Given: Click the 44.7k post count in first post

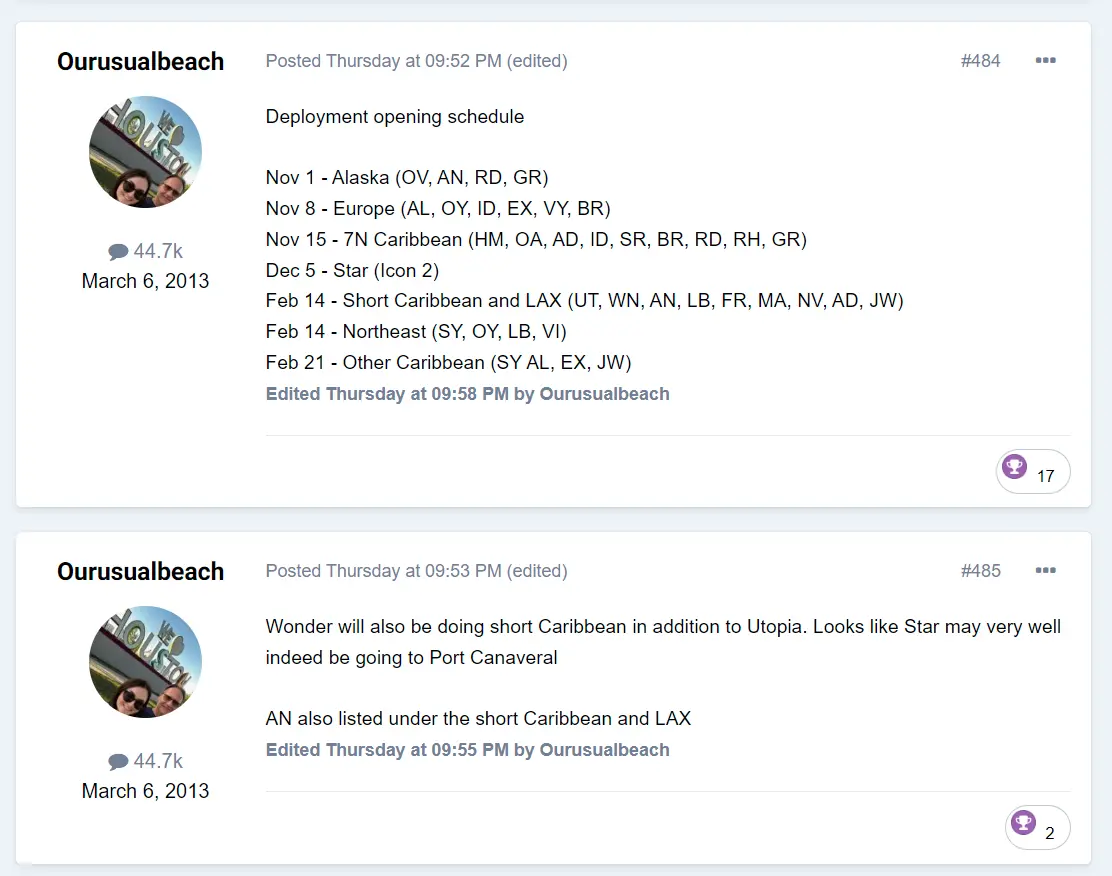Looking at the screenshot, I should tap(158, 251).
